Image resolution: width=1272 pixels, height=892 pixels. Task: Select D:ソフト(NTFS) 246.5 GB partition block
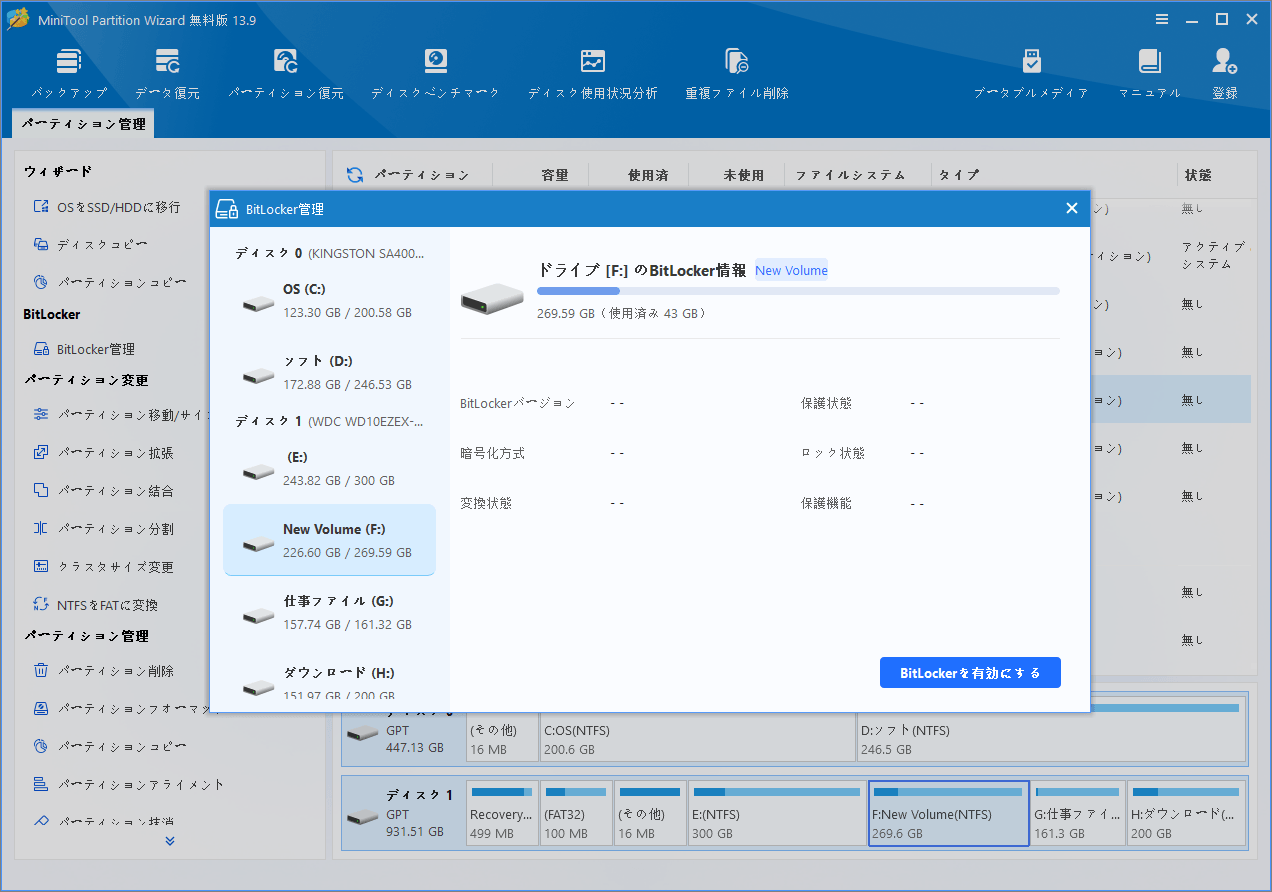1051,730
